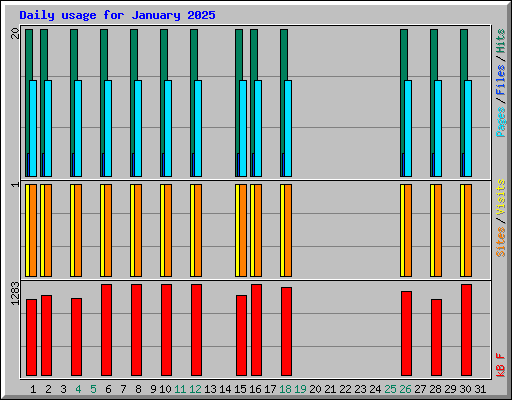Click the red KB bar for day 8
The image size is (512, 400).
coord(136,330)
